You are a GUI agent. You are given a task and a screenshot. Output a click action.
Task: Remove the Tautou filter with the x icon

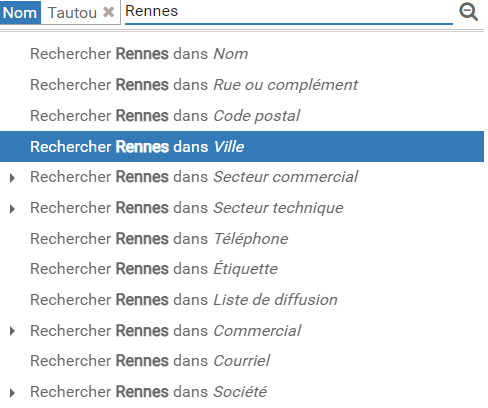[x=108, y=12]
